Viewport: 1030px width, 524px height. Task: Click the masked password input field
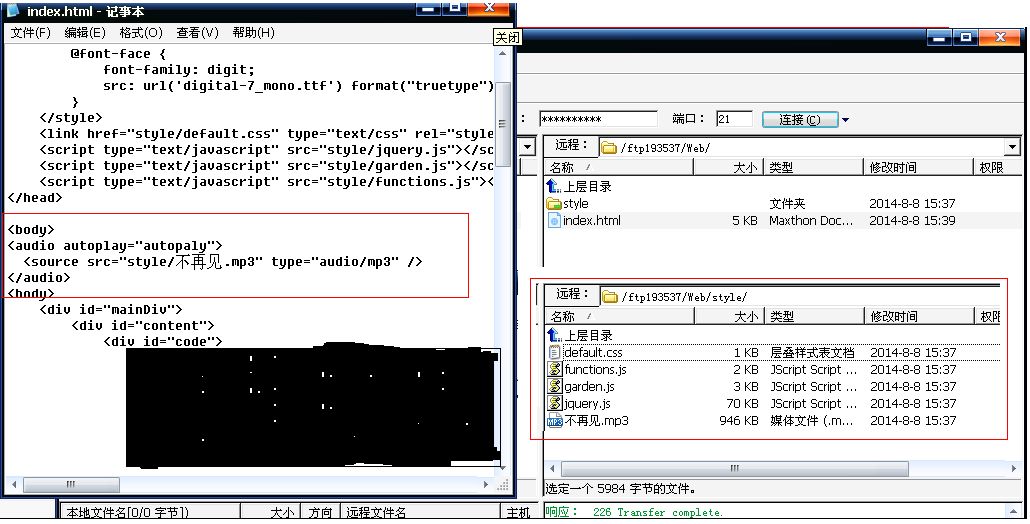click(x=598, y=119)
